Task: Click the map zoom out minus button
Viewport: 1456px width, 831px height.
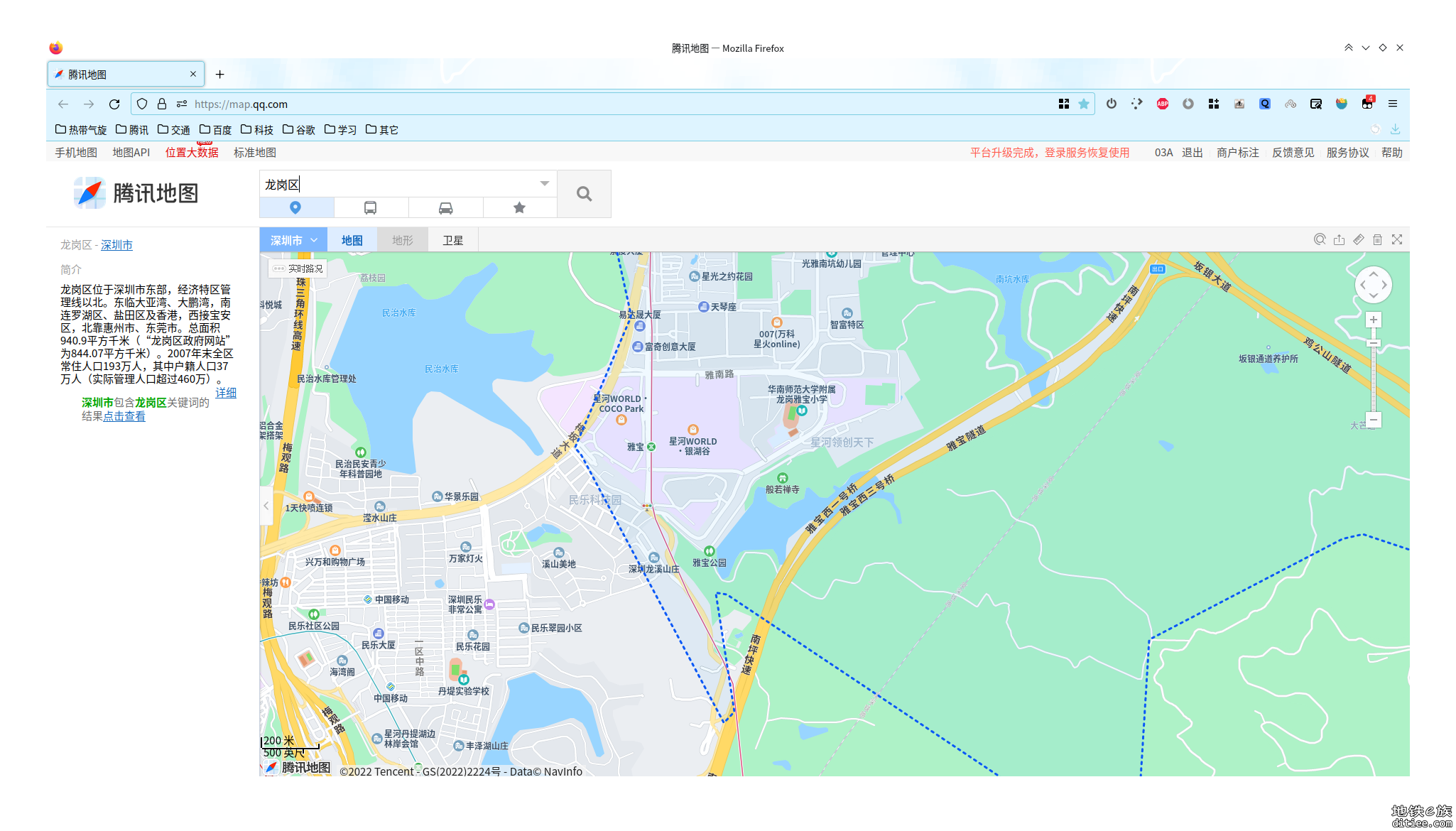Action: pos(1374,420)
